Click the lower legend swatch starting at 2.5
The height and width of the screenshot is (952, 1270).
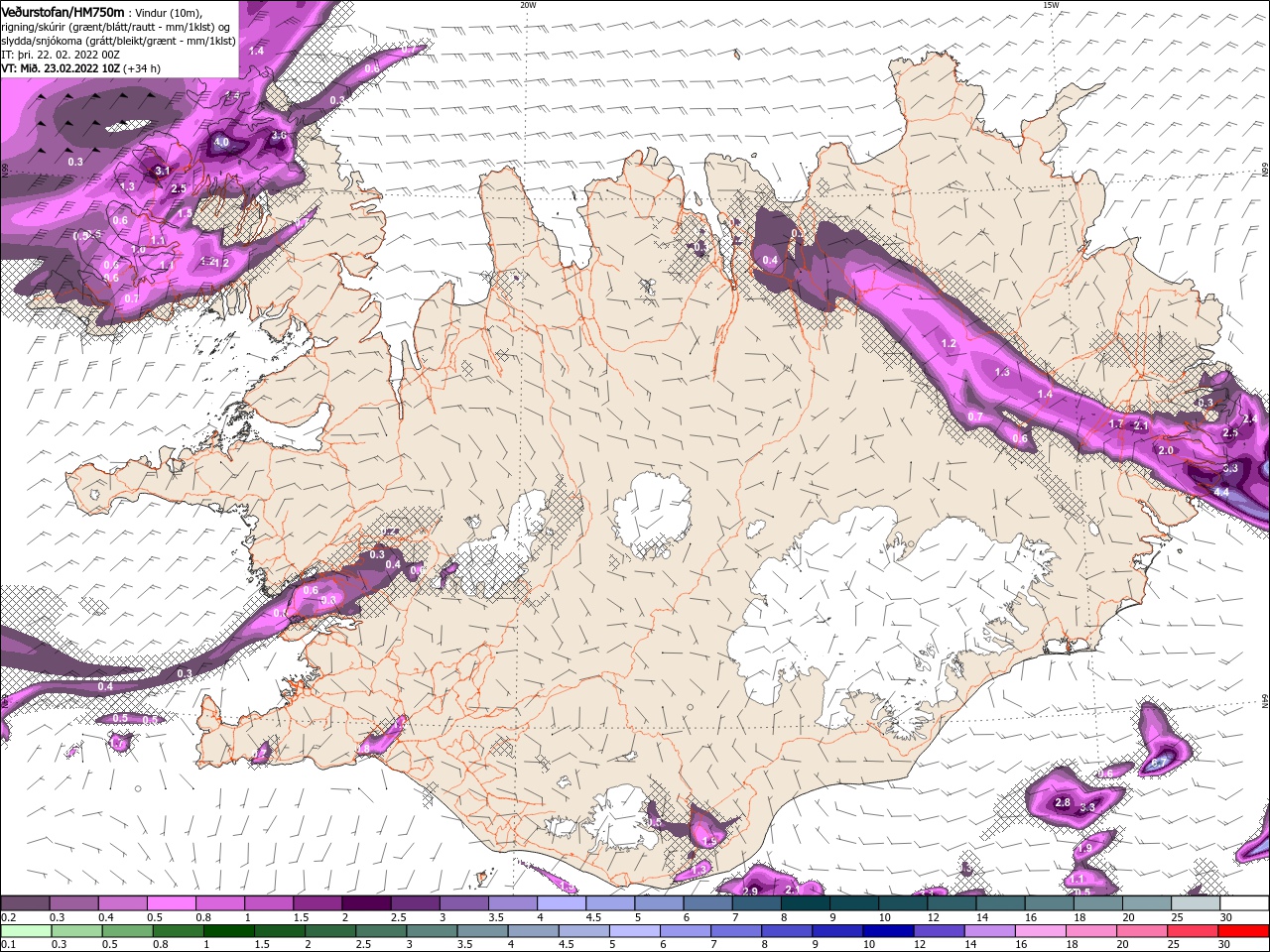coord(379,931)
